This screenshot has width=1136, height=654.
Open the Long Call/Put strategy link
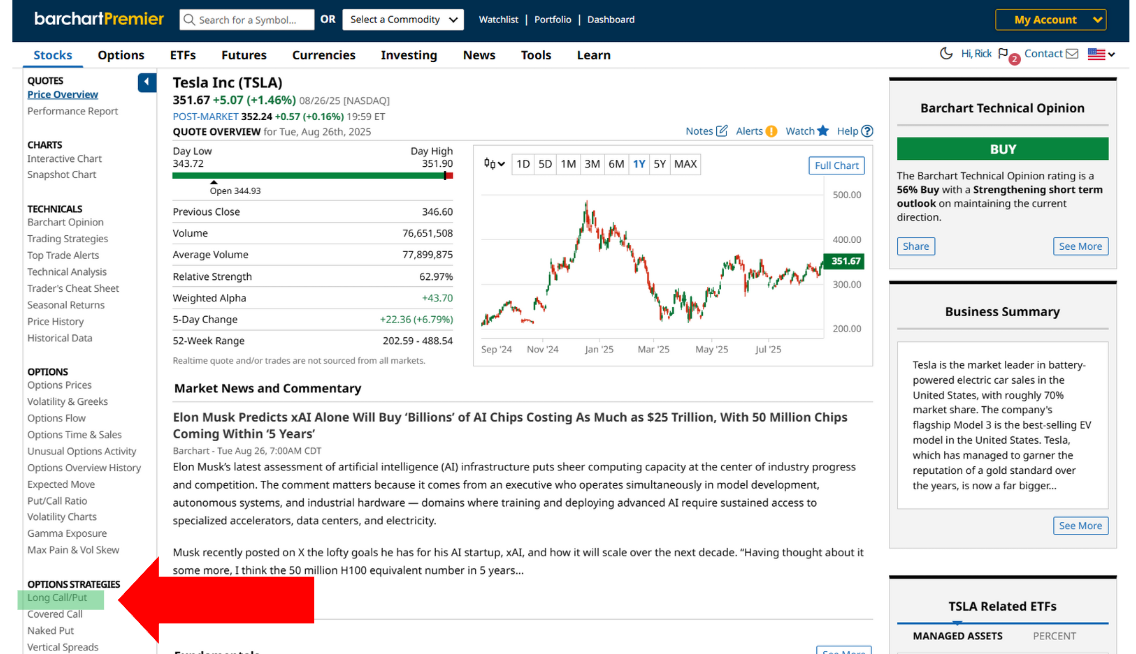click(x=57, y=598)
